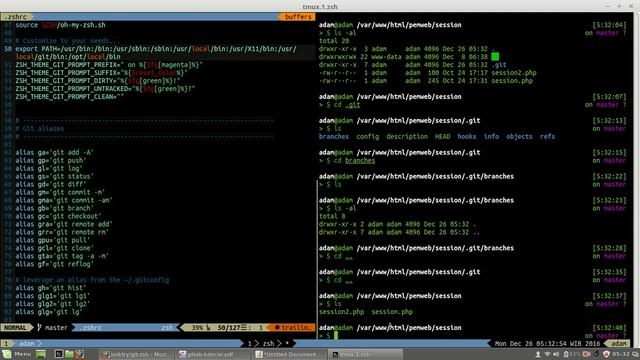This screenshot has height=360, width=640.
Task: Open the green file manager folder icon
Action: click(x=69, y=354)
